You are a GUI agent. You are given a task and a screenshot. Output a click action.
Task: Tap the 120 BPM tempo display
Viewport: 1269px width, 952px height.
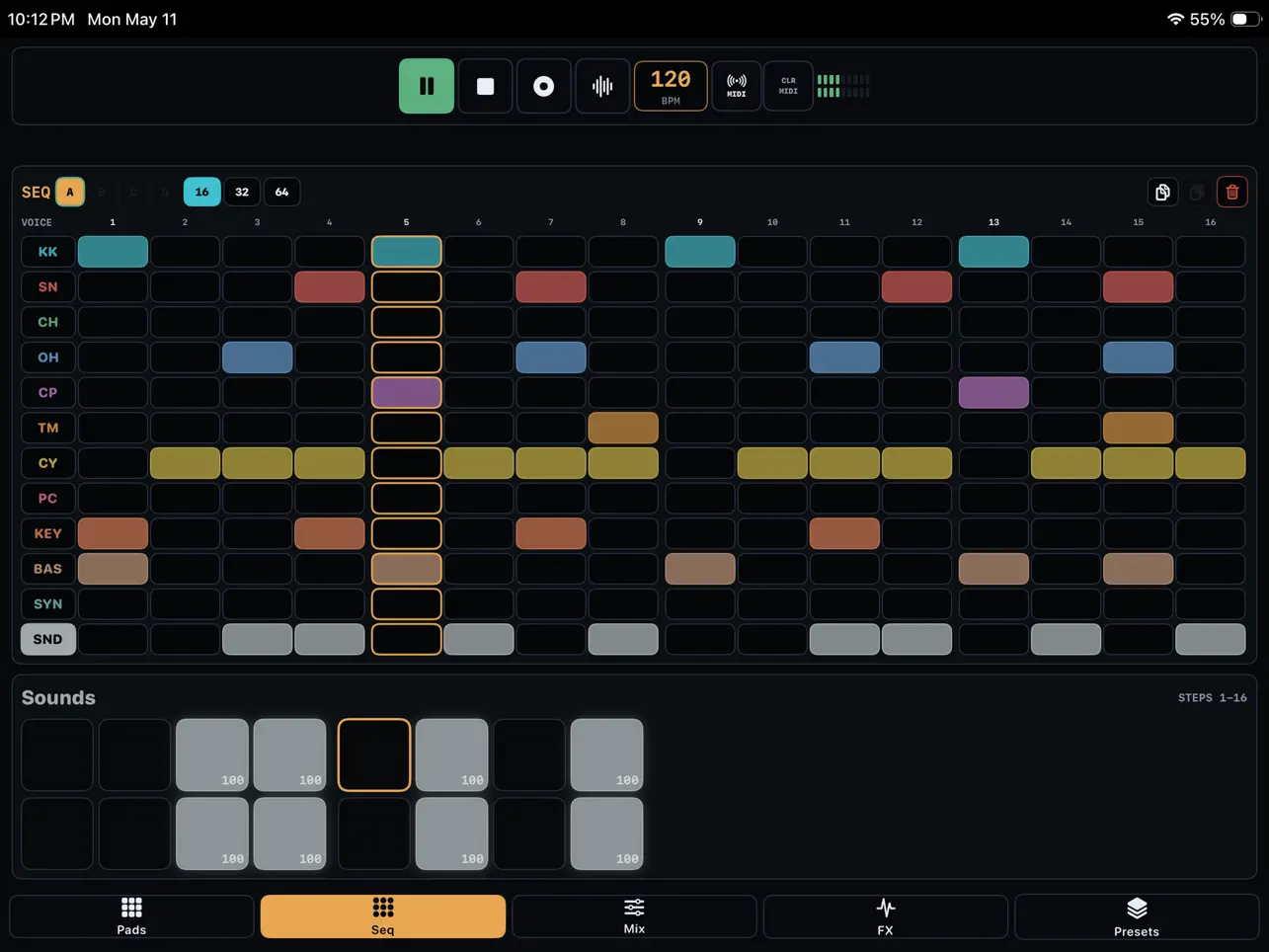[671, 86]
